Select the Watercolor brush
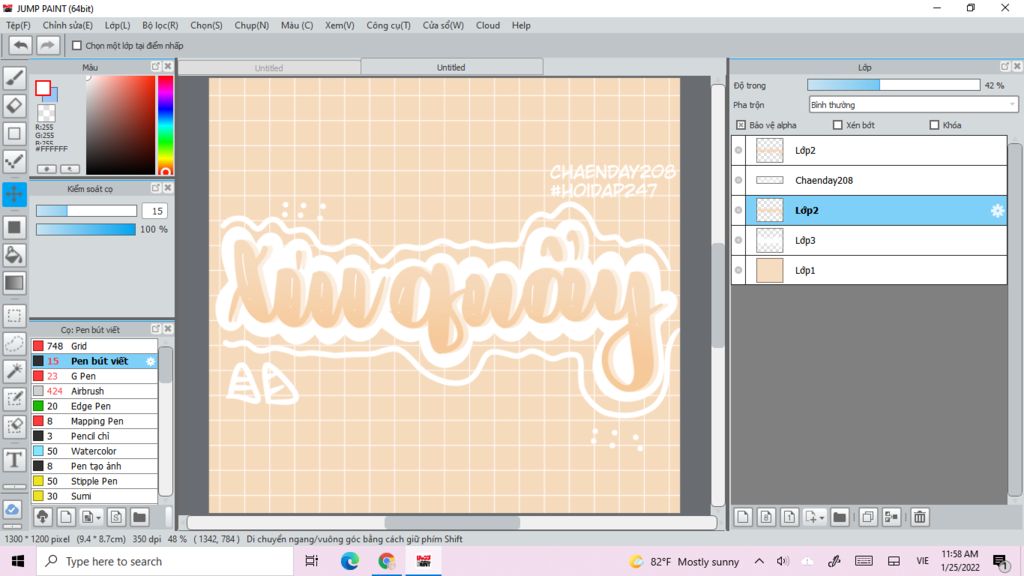The height and width of the screenshot is (576, 1024). (x=94, y=451)
